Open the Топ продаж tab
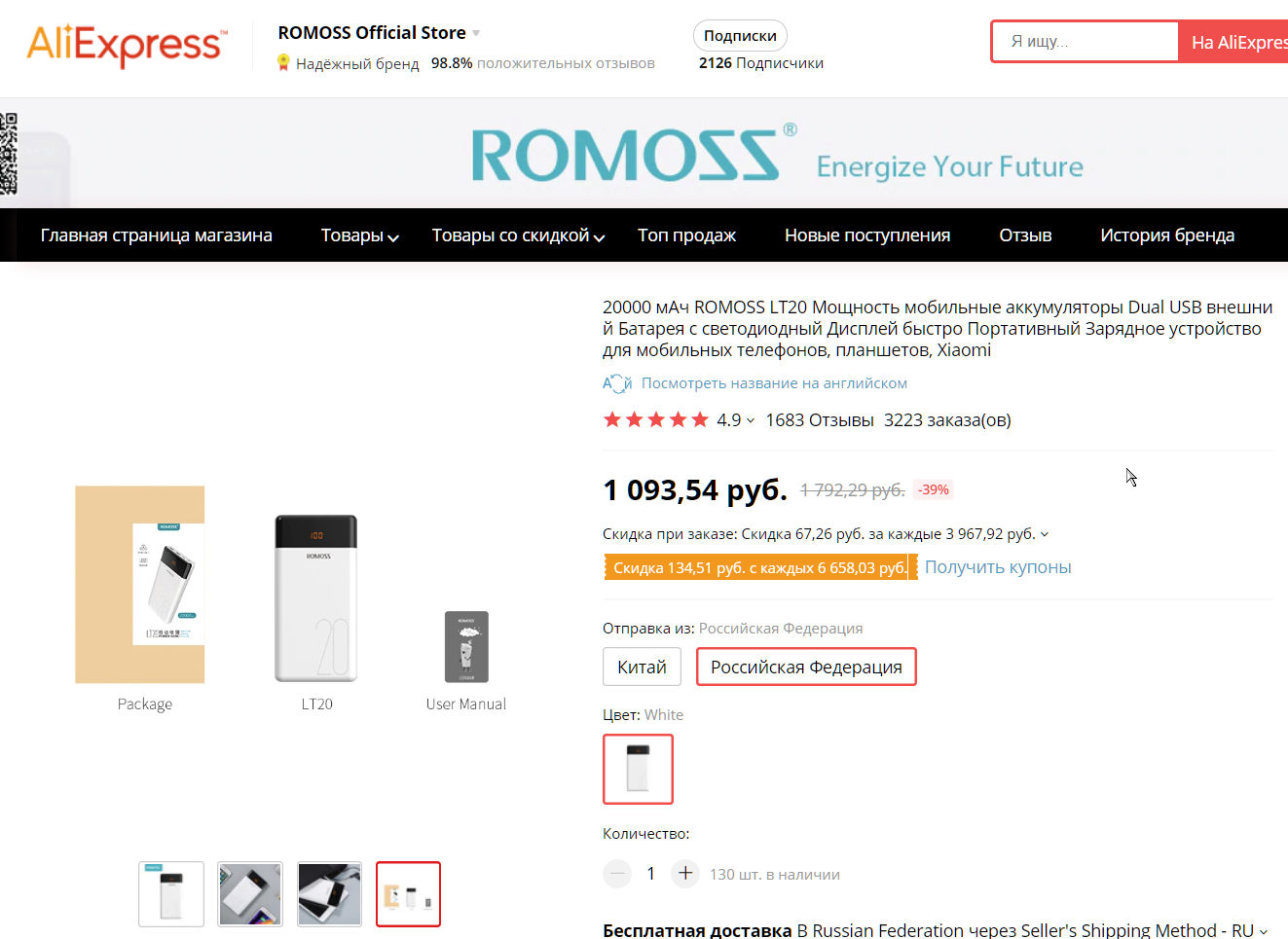The height and width of the screenshot is (939, 1288). click(x=686, y=235)
